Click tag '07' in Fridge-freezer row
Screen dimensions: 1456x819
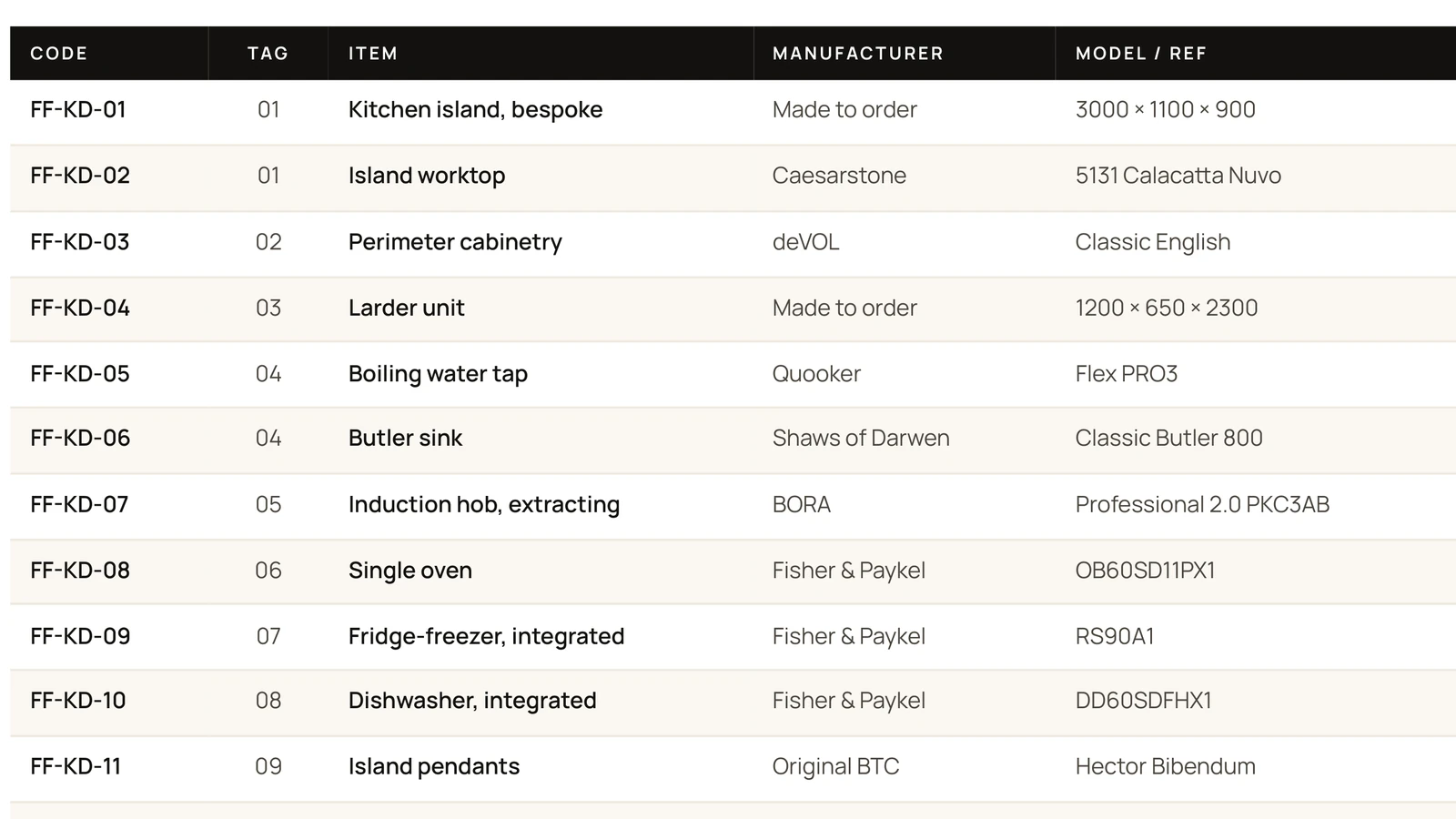pos(268,636)
